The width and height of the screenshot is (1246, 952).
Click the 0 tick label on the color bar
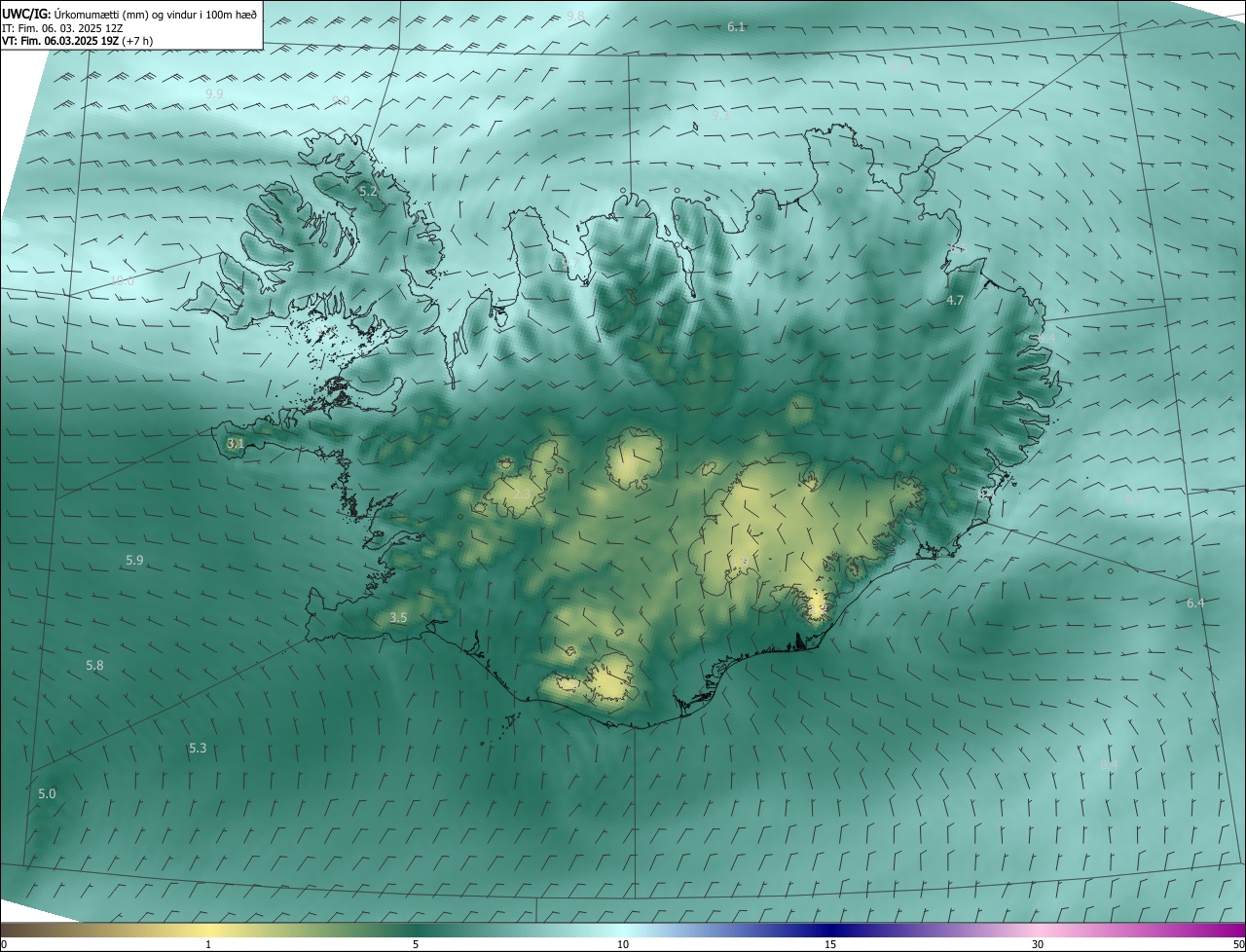[x=4, y=944]
